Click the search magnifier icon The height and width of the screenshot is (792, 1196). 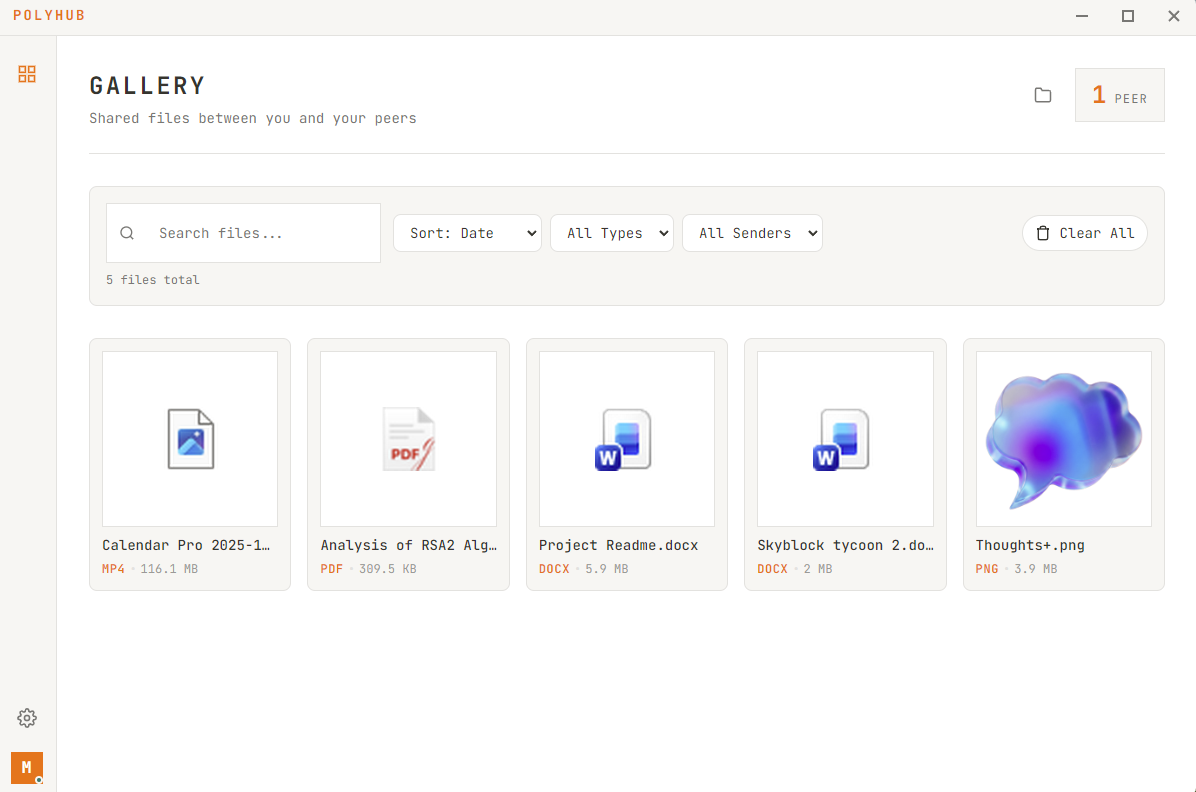click(127, 232)
